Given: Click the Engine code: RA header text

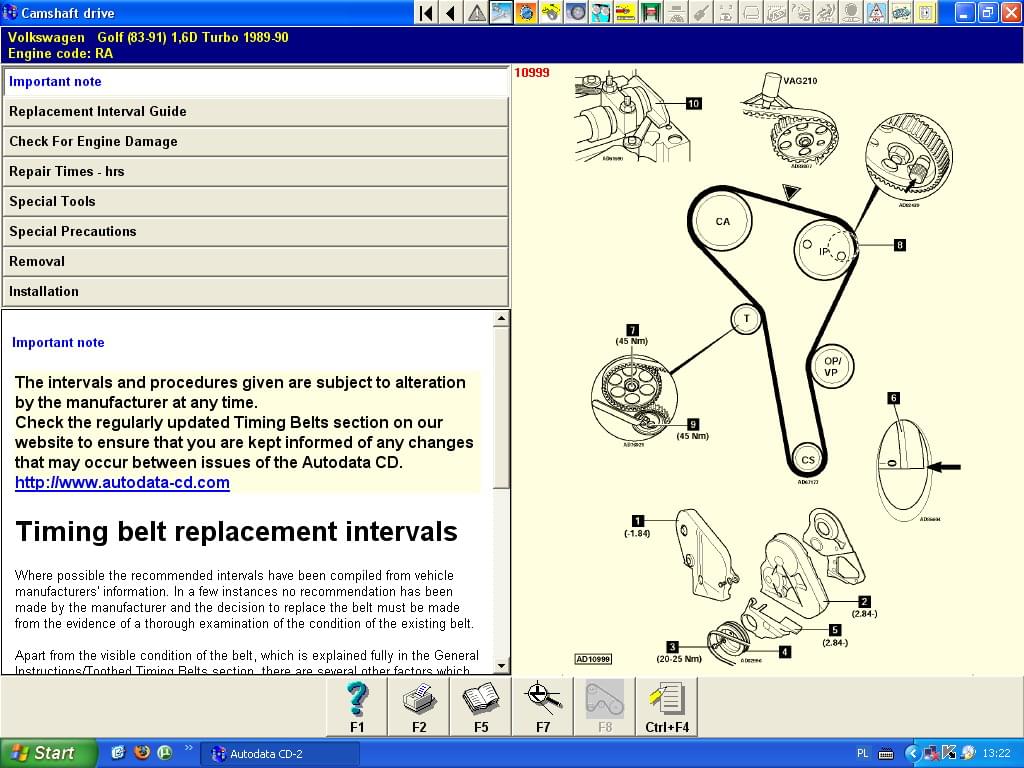Looking at the screenshot, I should (60, 54).
